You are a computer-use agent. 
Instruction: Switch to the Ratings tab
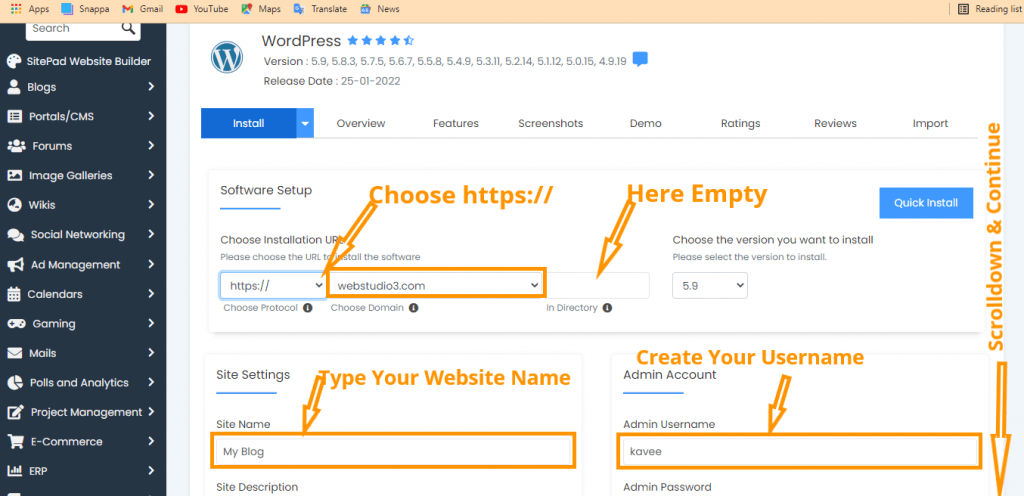pos(741,123)
